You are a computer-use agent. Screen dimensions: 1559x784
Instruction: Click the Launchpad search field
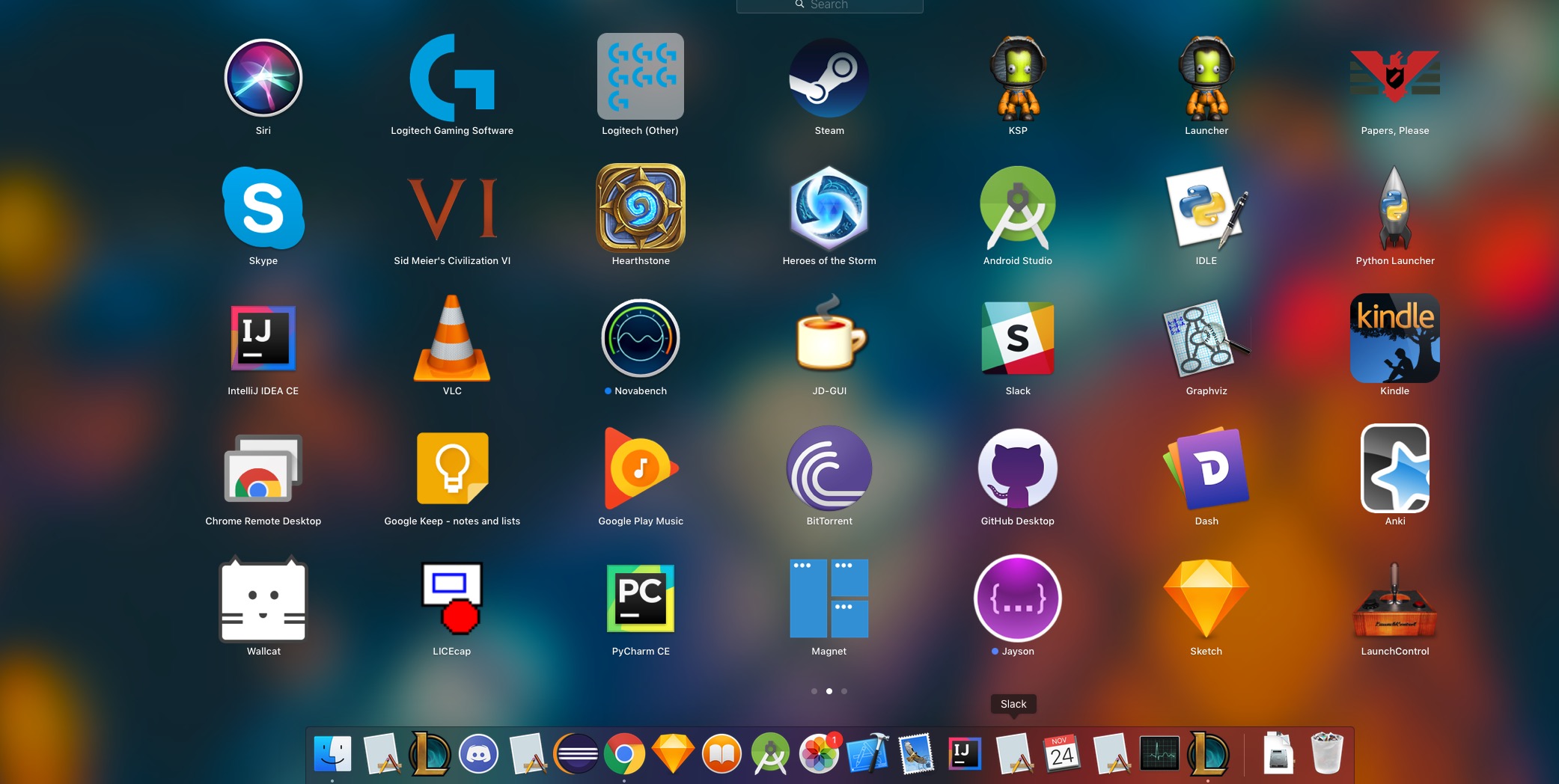point(829,4)
